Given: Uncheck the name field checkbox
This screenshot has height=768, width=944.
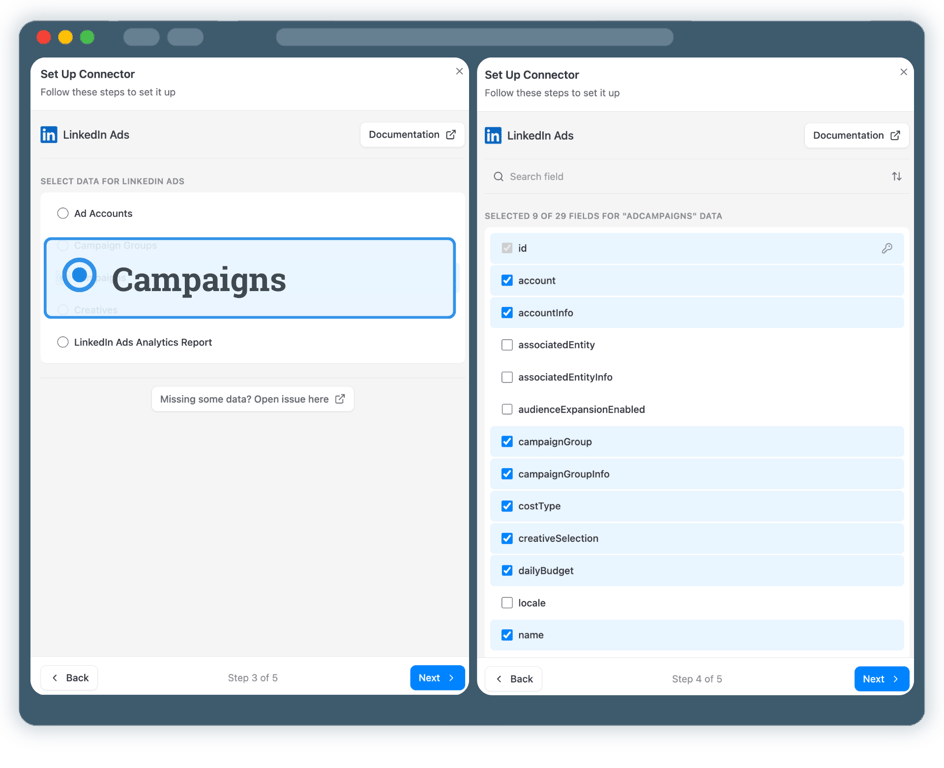Looking at the screenshot, I should coord(507,635).
